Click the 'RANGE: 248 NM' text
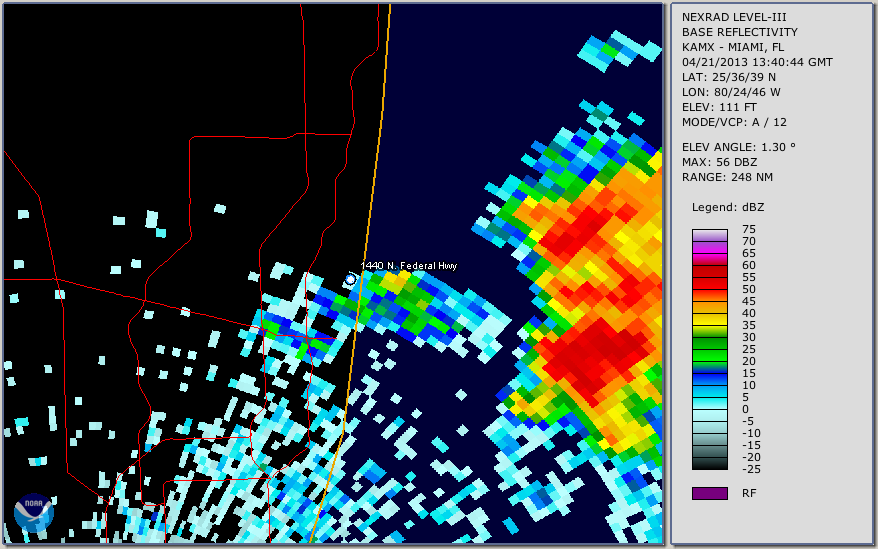 [x=727, y=178]
